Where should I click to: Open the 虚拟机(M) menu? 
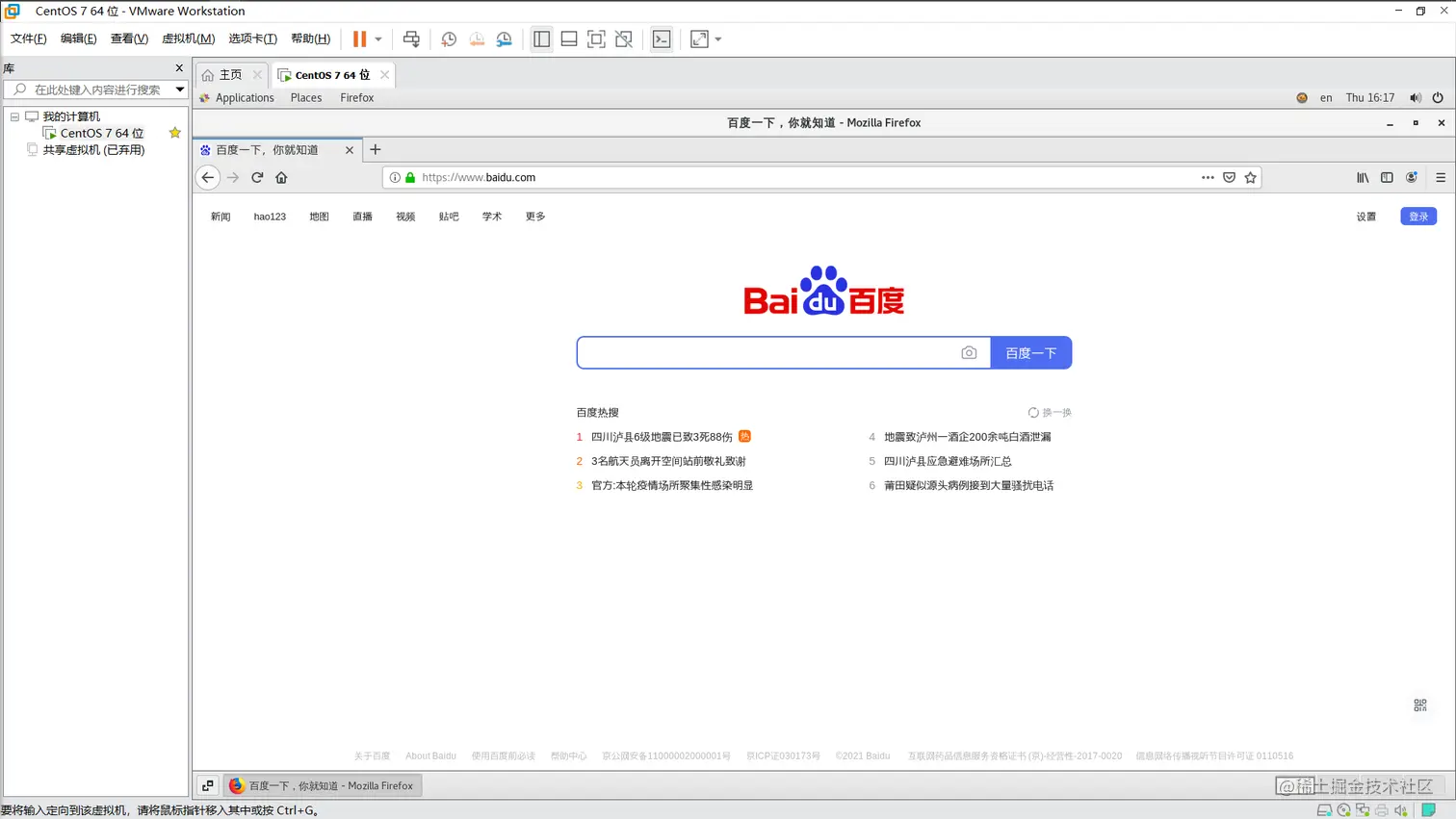click(x=188, y=38)
